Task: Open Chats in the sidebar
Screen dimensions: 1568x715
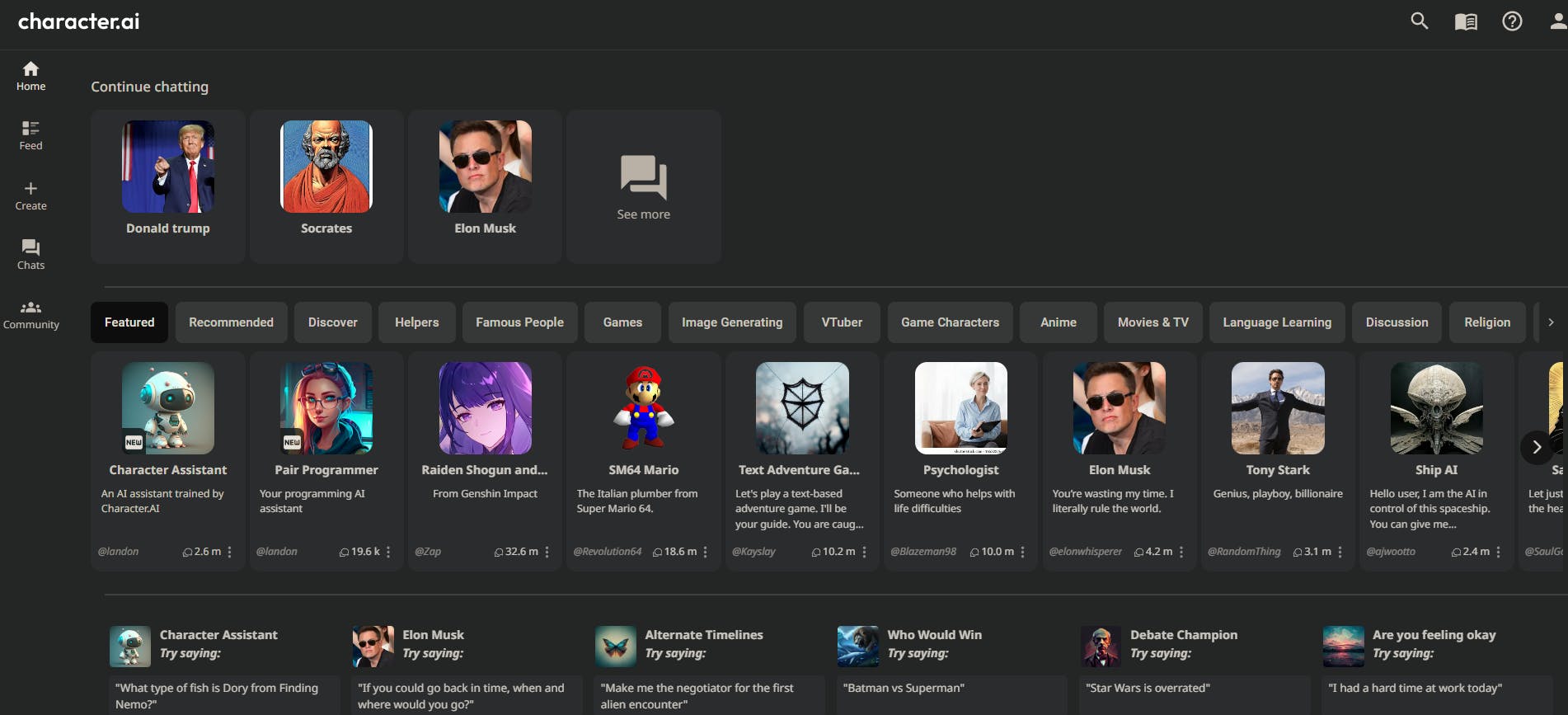Action: coord(31,255)
